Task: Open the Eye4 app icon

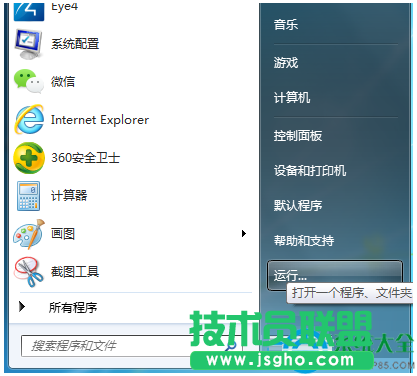Action: [x=29, y=11]
